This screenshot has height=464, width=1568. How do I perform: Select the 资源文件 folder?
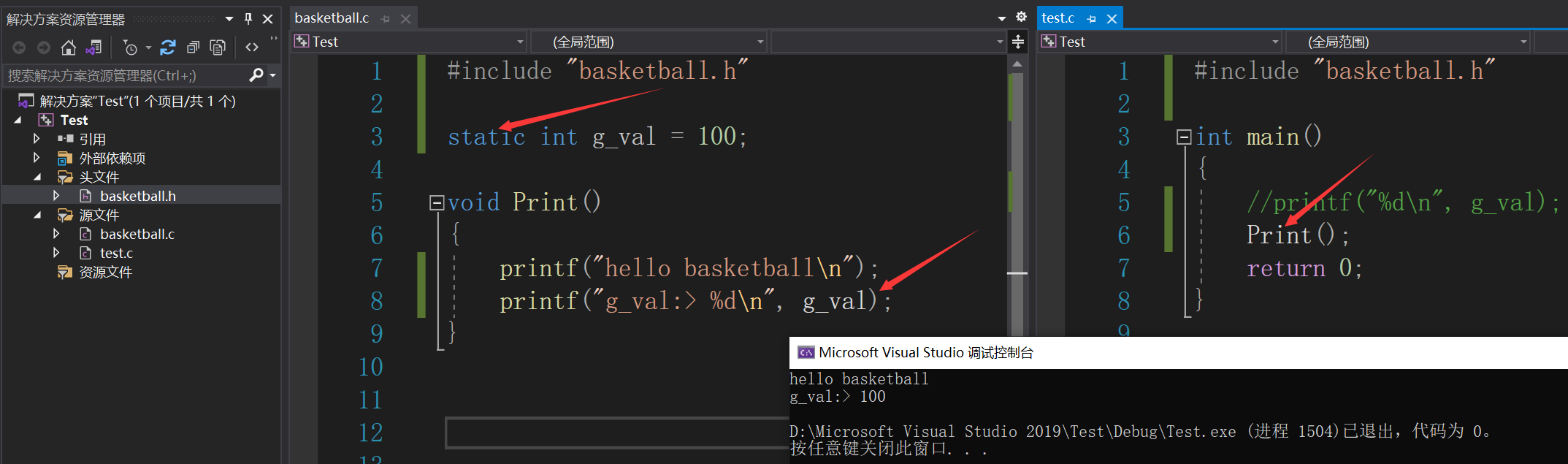pos(105,272)
